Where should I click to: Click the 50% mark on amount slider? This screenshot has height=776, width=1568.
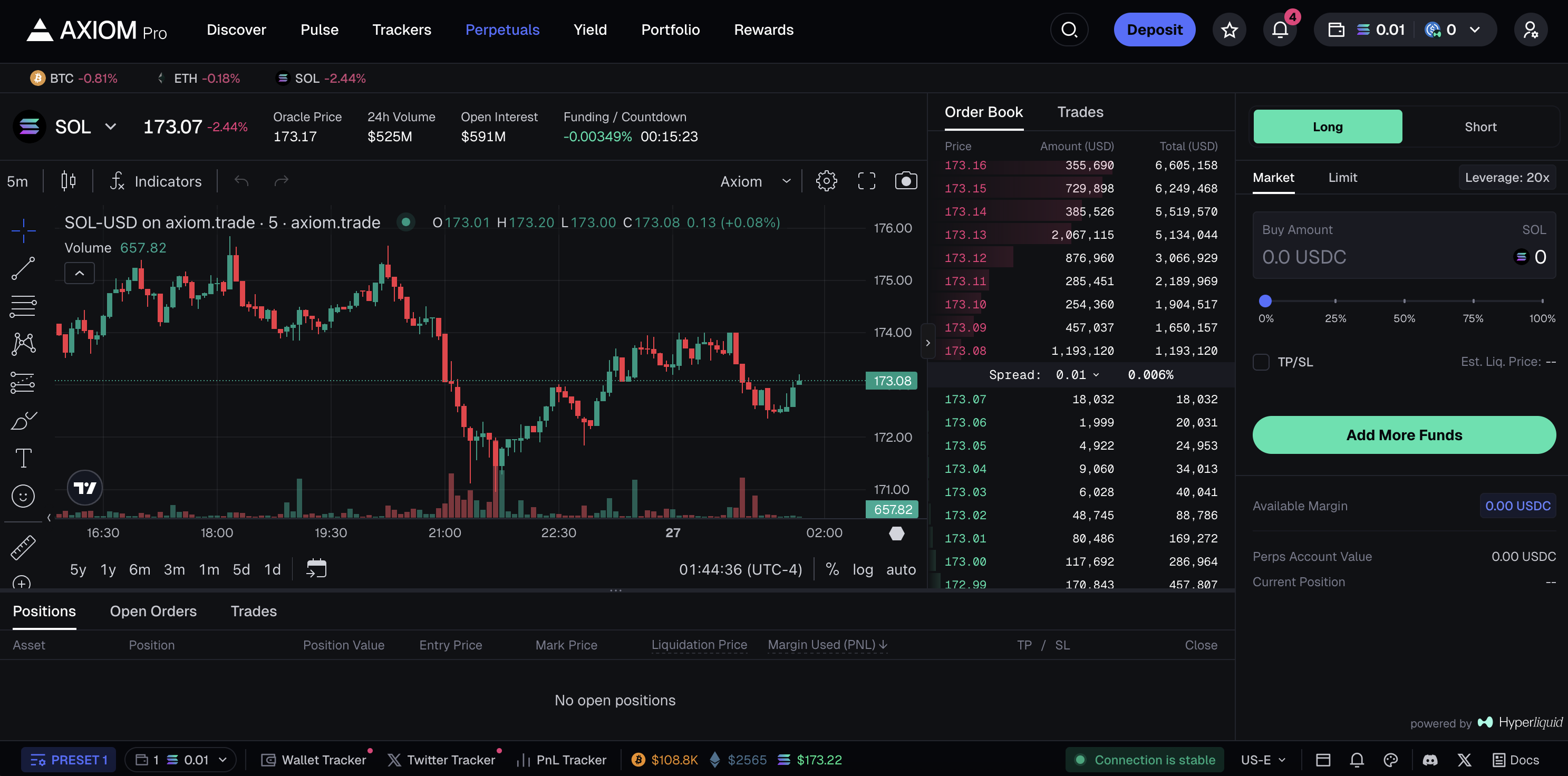(x=1404, y=300)
